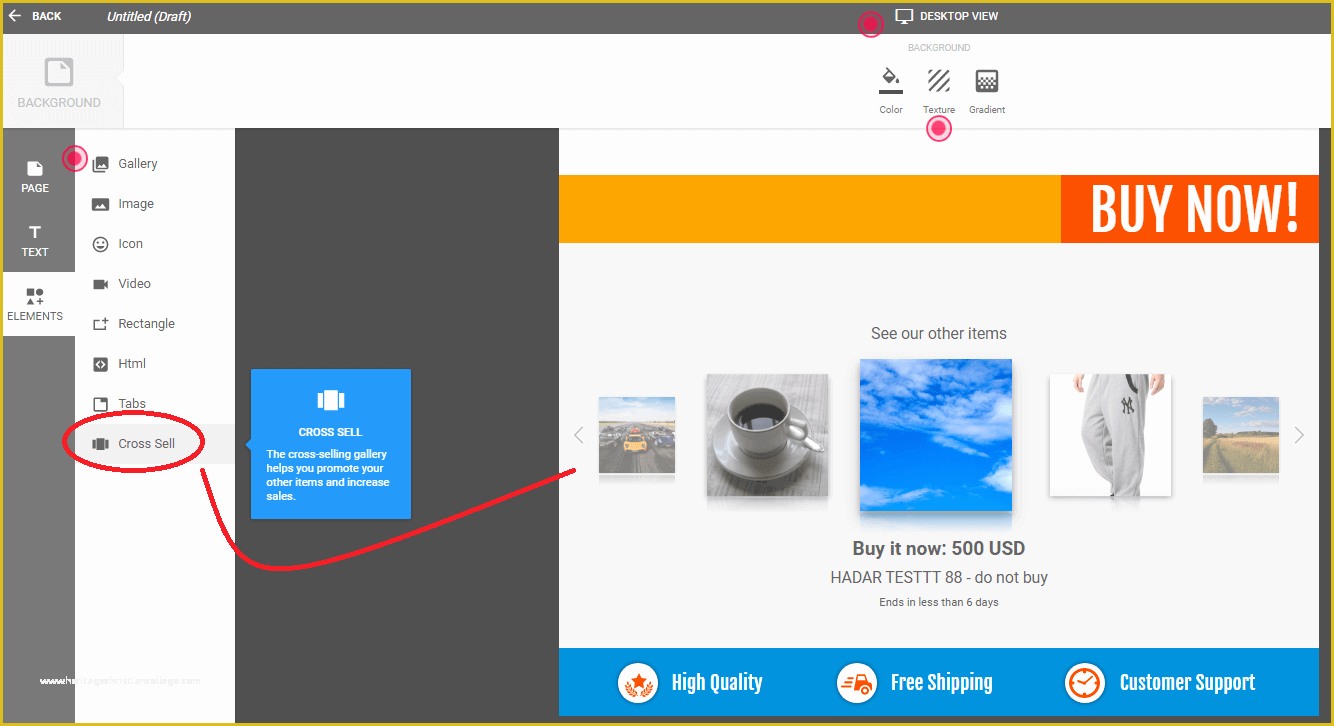Viewport: 1334px width, 726px height.
Task: Open the 'HADAR TESTTT 88 - do not buy' title
Action: click(939, 577)
